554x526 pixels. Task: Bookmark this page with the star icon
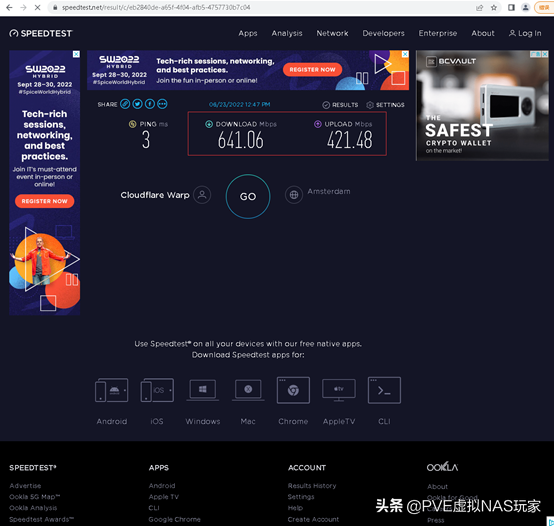pos(494,7)
